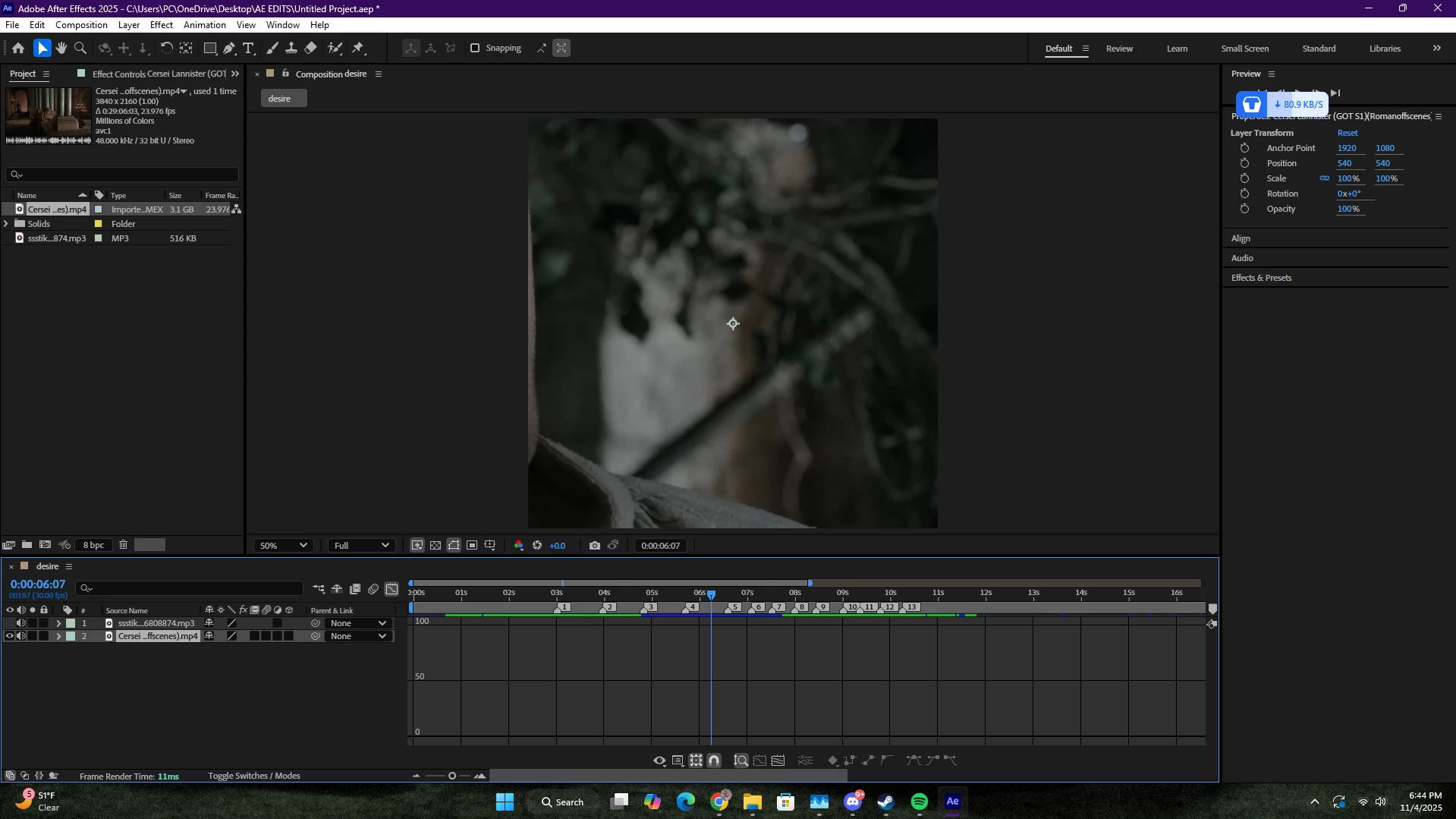Enable motion blur switch for the composition
The width and height of the screenshot is (1456, 819).
click(x=373, y=589)
